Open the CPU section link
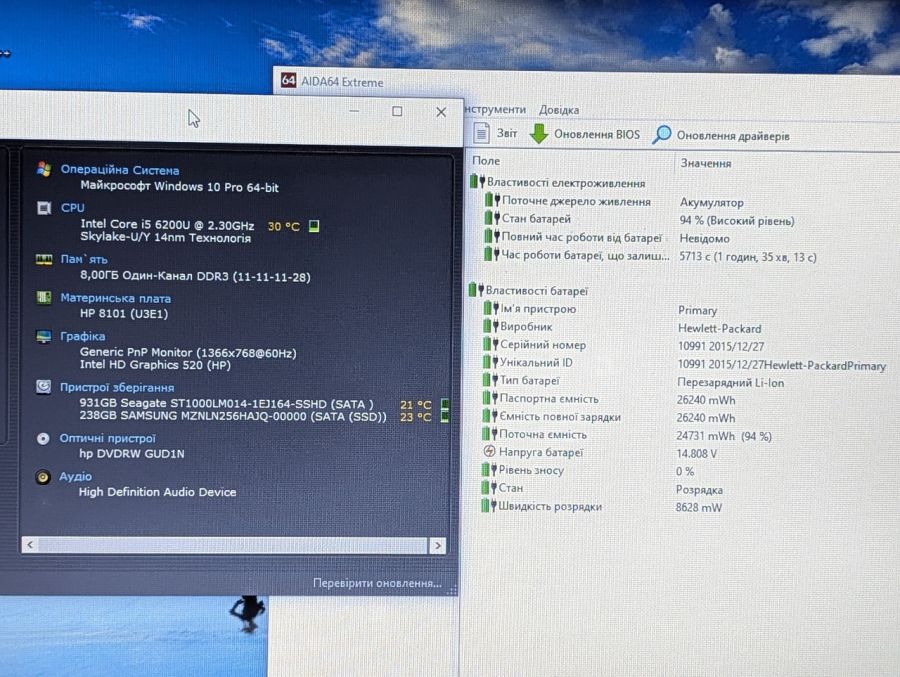 point(72,207)
